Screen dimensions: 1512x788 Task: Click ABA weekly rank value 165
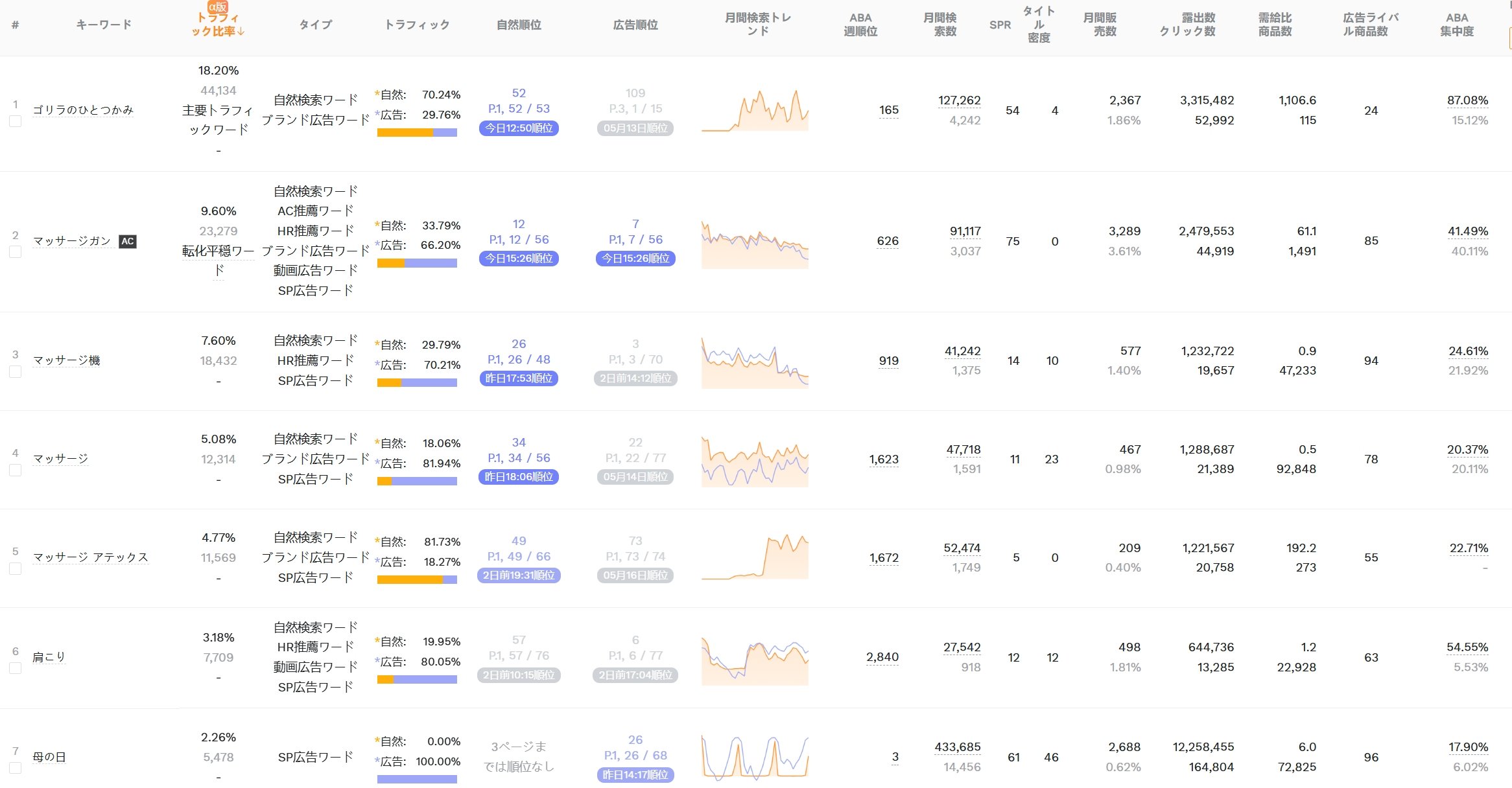pos(888,110)
